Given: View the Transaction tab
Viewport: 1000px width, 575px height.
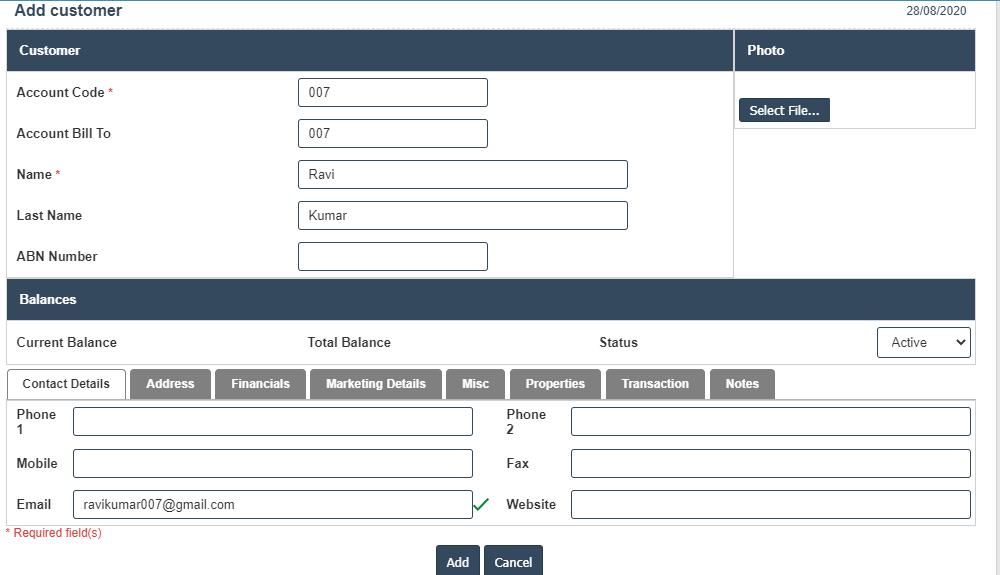Looking at the screenshot, I should [x=655, y=384].
